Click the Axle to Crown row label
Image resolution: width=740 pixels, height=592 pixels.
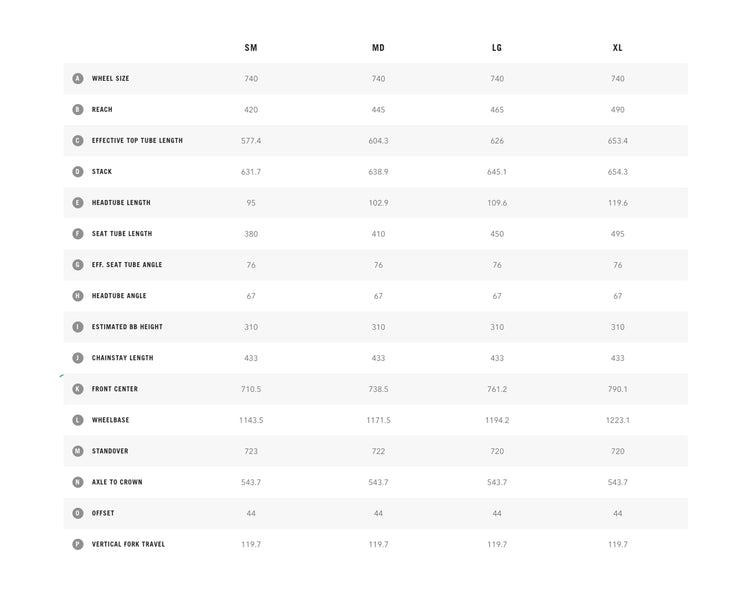pyautogui.click(x=117, y=482)
